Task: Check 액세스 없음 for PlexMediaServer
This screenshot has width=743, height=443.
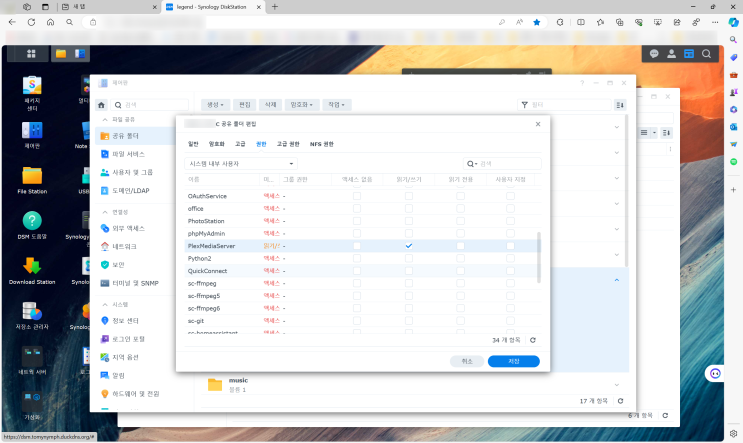Action: coord(357,246)
